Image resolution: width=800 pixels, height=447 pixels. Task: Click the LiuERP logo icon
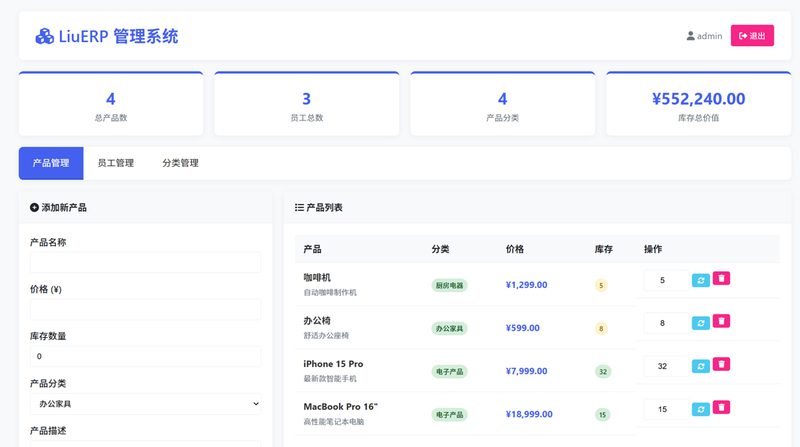[45, 37]
